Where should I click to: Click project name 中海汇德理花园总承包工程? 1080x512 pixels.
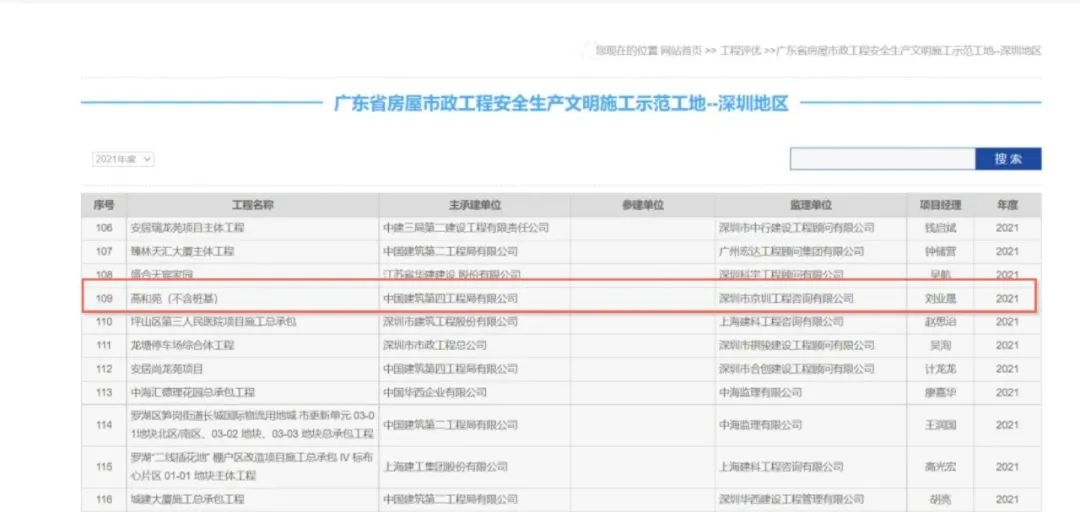tap(193, 392)
